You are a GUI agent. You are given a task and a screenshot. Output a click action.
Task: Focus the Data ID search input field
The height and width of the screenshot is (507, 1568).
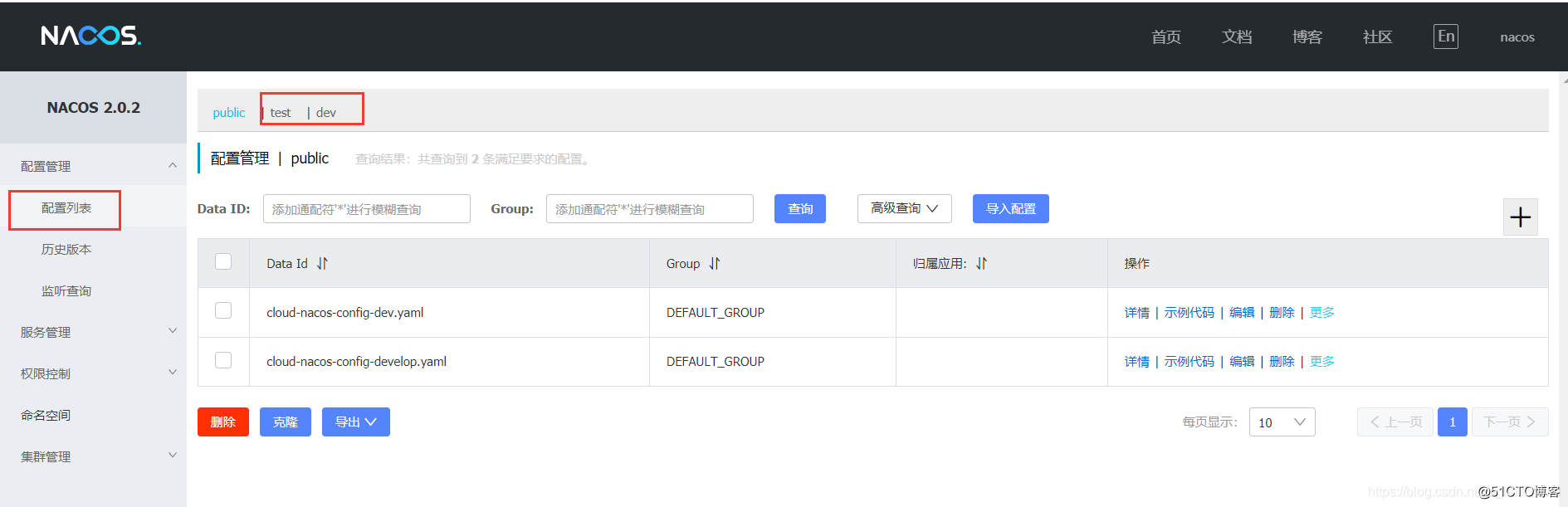click(x=366, y=209)
